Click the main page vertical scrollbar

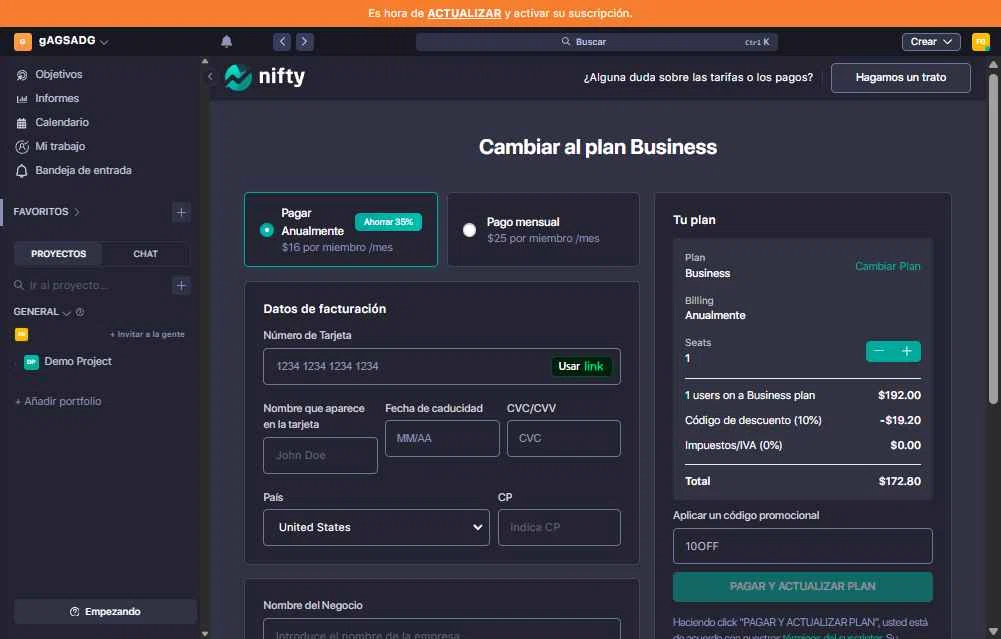coord(993,239)
